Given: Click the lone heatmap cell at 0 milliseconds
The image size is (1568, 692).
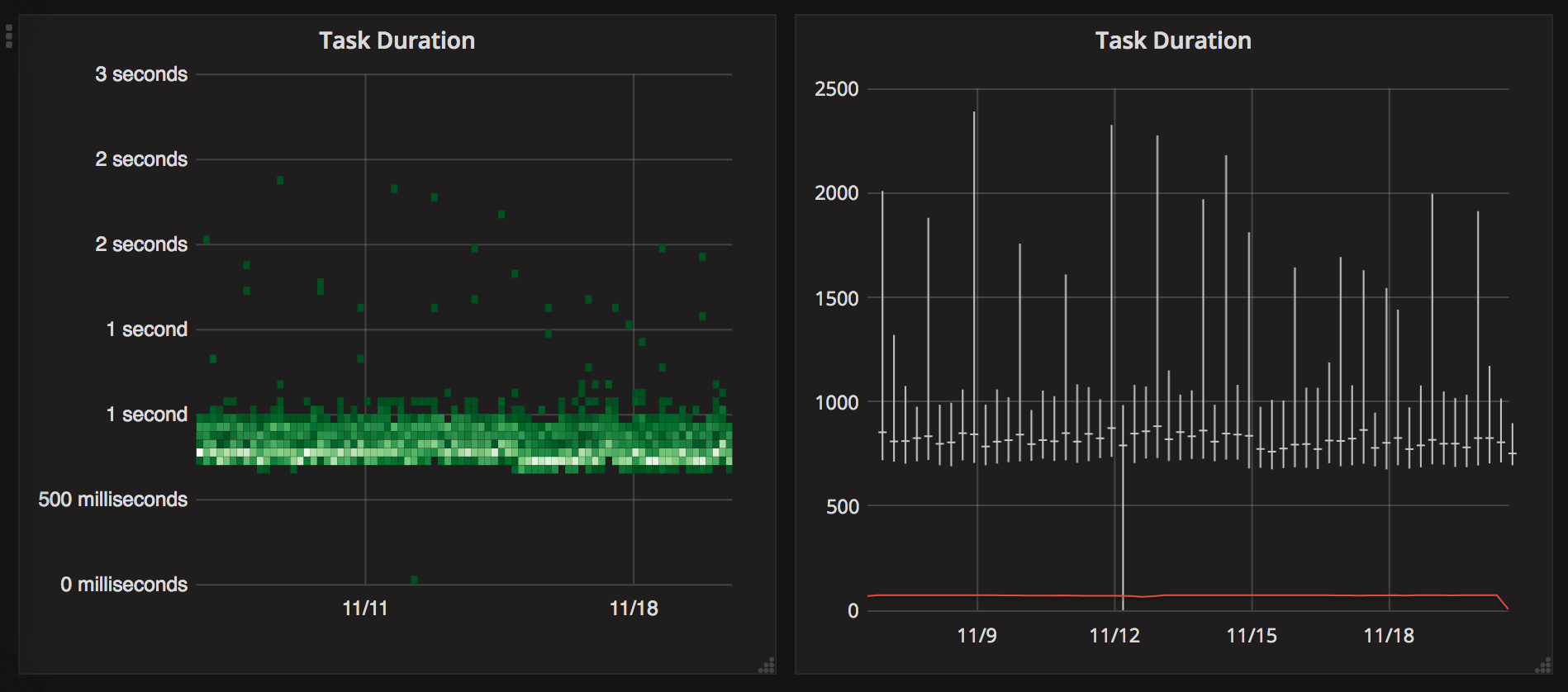Looking at the screenshot, I should (x=414, y=580).
